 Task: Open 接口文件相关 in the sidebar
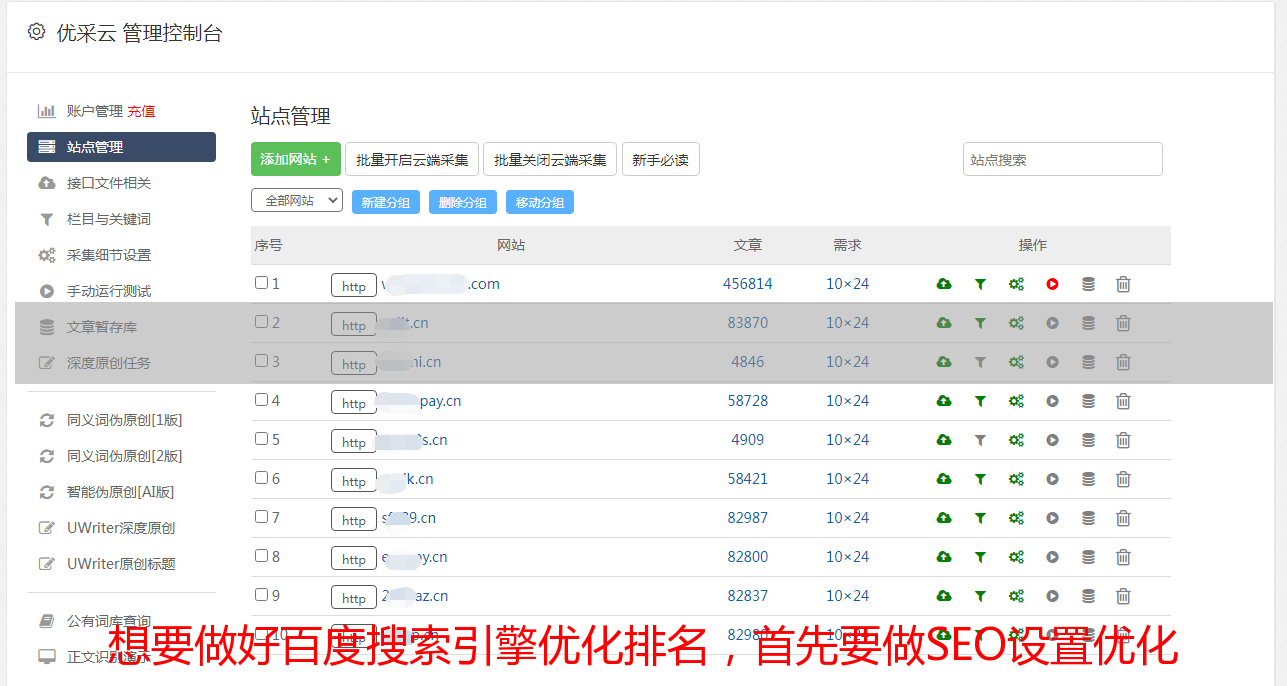click(x=108, y=183)
